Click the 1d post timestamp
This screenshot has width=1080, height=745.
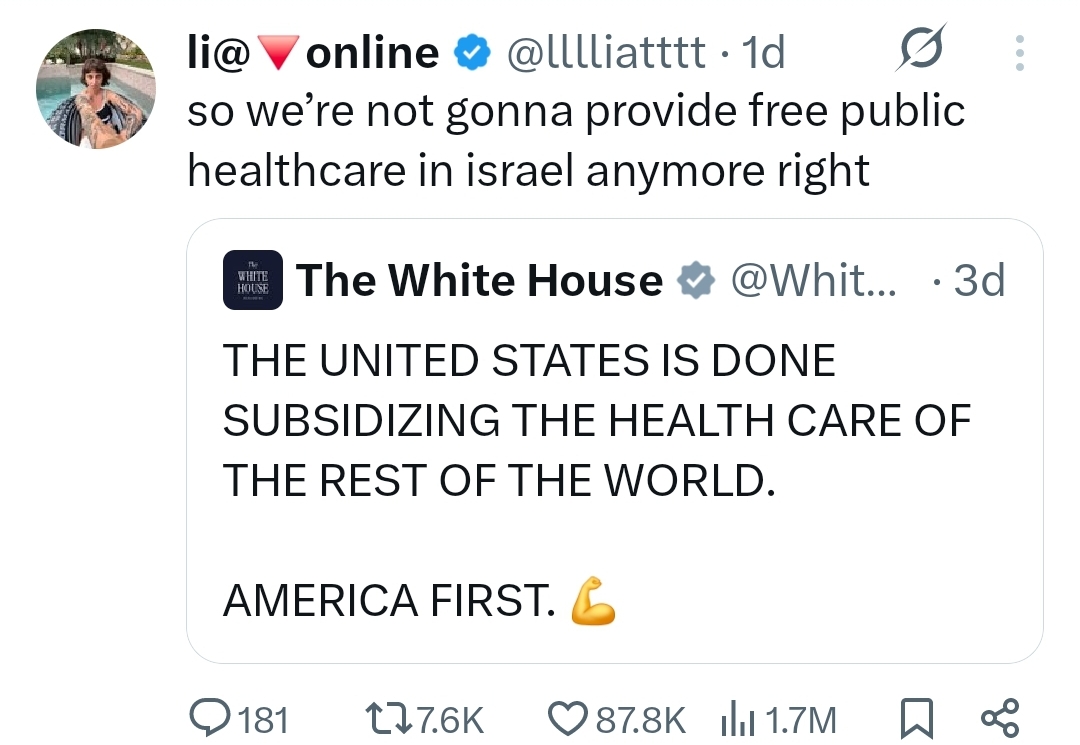pyautogui.click(x=765, y=53)
